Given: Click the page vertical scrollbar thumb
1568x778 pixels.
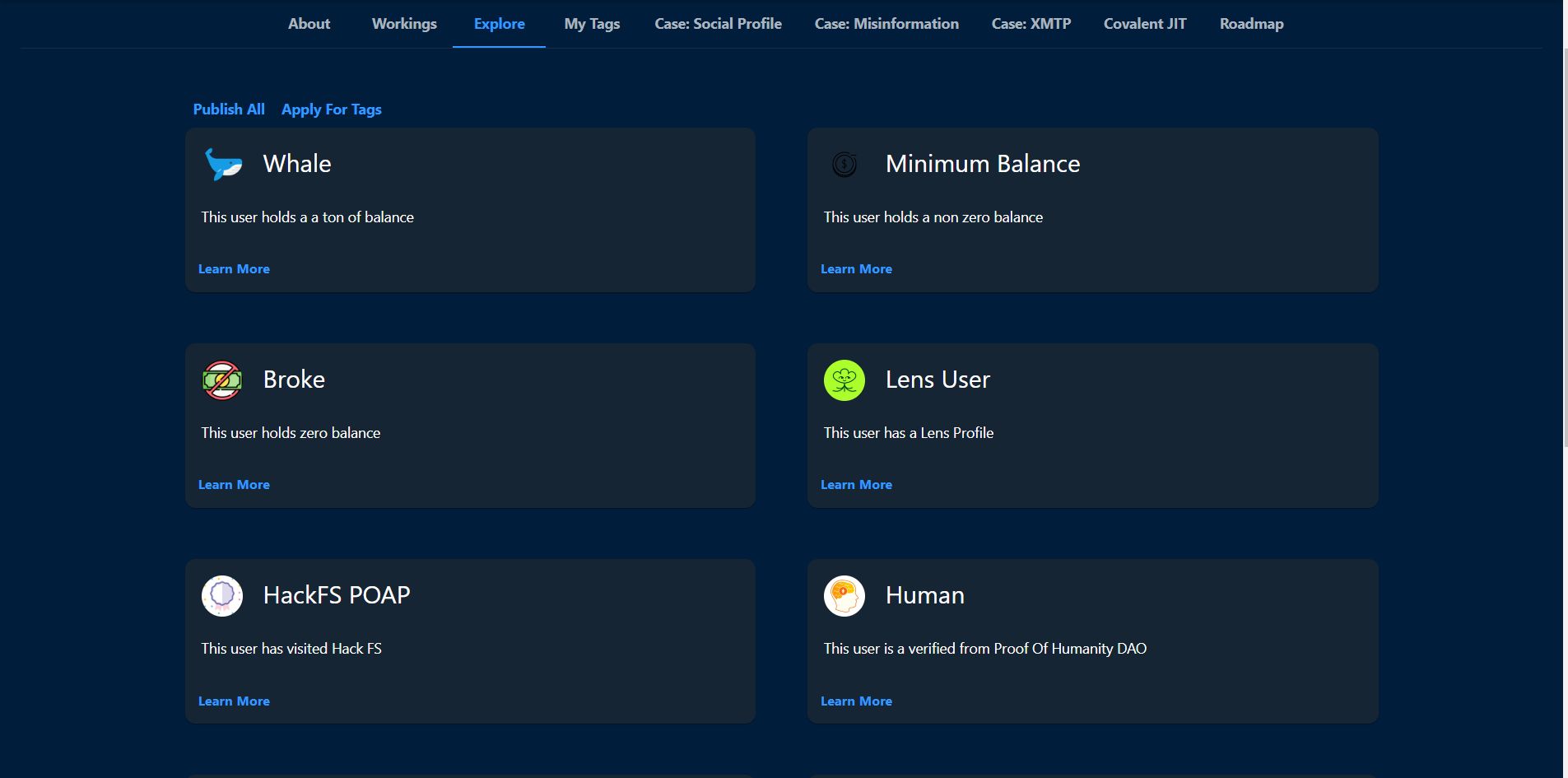Looking at the screenshot, I should 1565,247.
